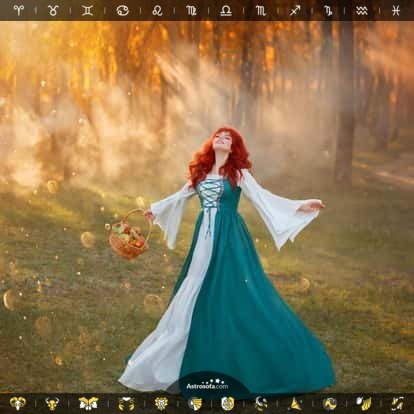
Task: Open the two fish Pisces icon in bottom bar
Action: pos(397,403)
